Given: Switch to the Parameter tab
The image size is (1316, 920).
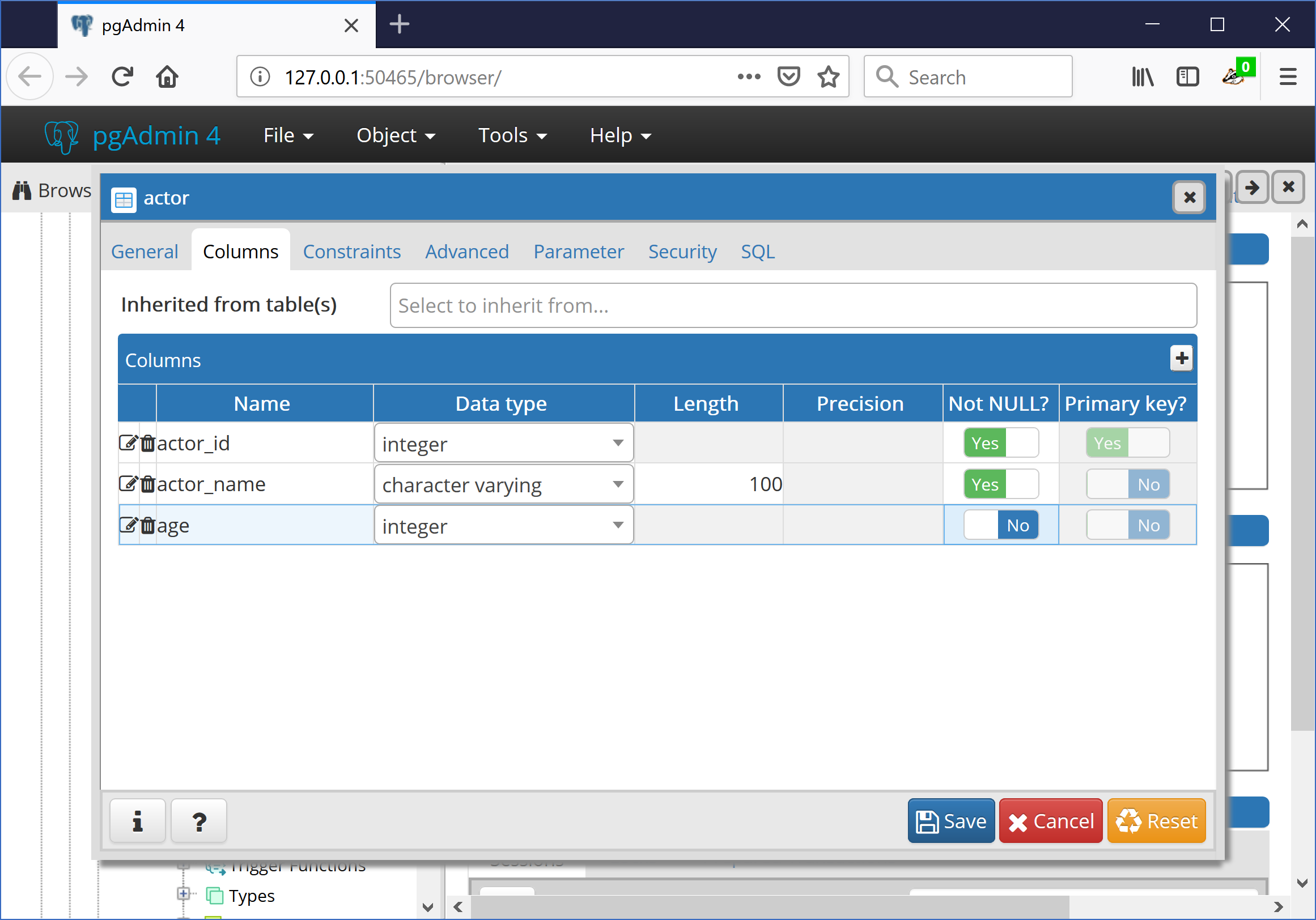Looking at the screenshot, I should click(x=578, y=252).
